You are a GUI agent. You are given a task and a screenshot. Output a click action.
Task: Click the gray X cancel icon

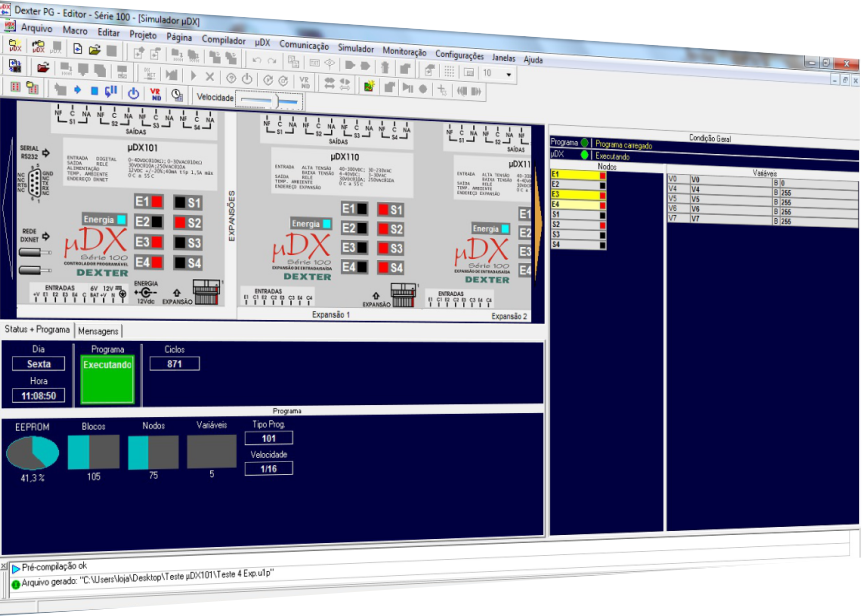[x=209, y=77]
